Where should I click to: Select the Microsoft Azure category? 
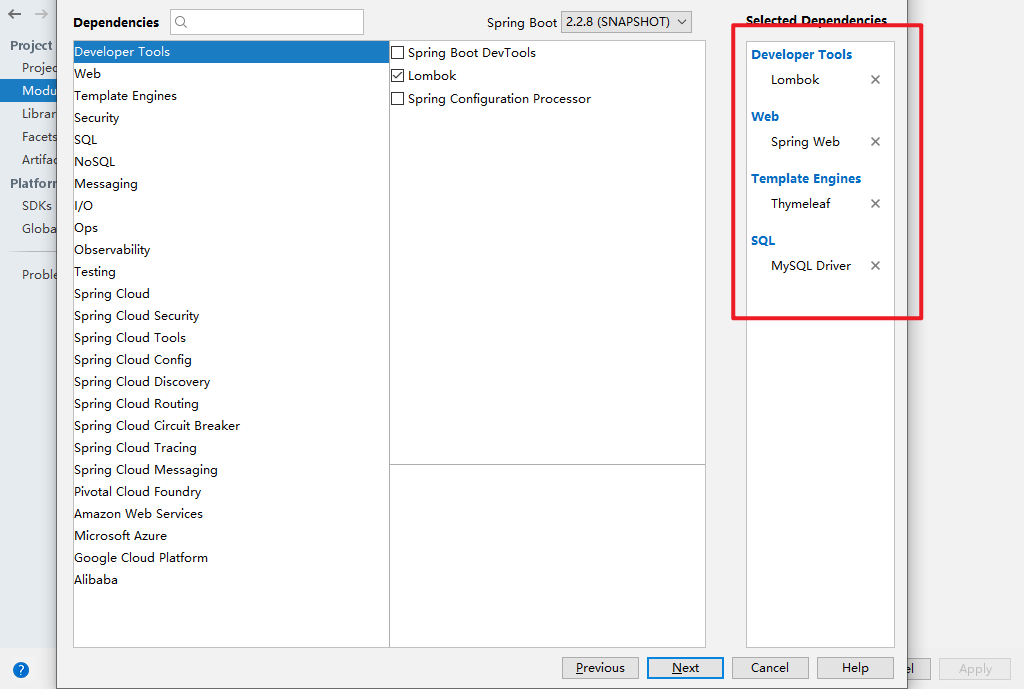click(231, 536)
